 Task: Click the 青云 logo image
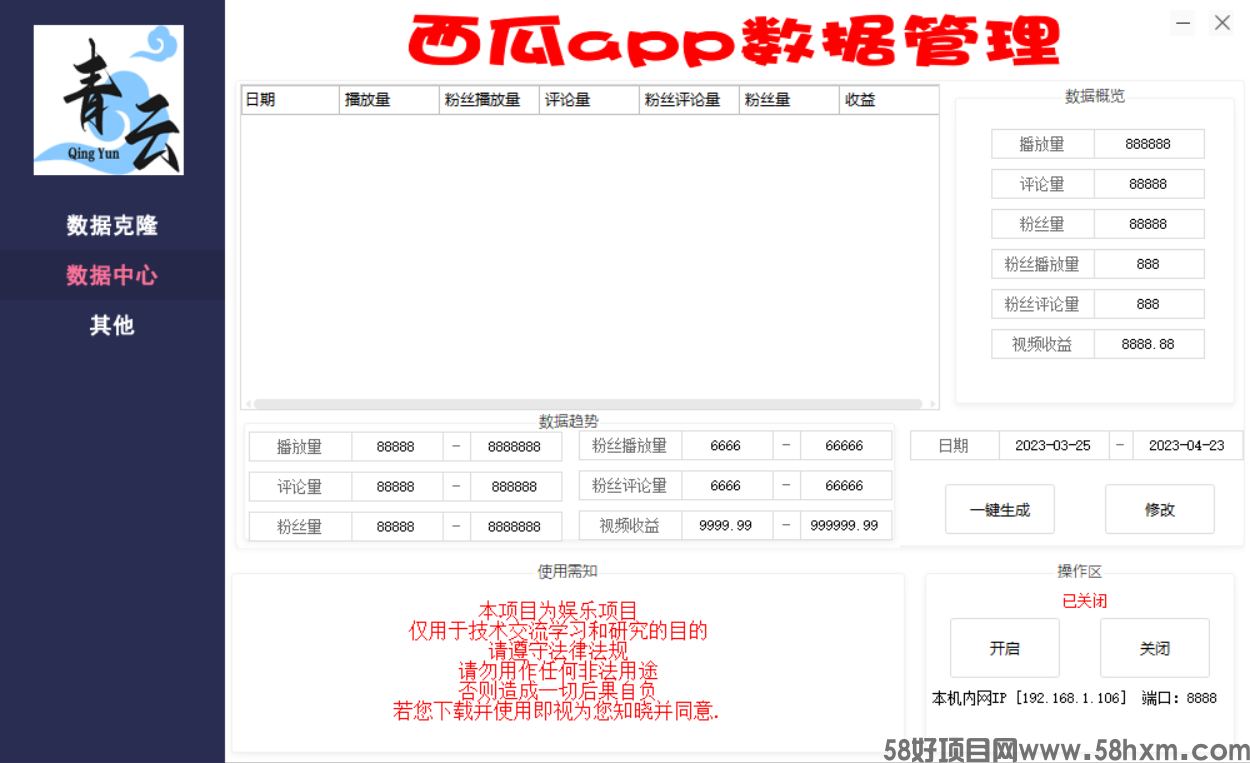tap(108, 100)
